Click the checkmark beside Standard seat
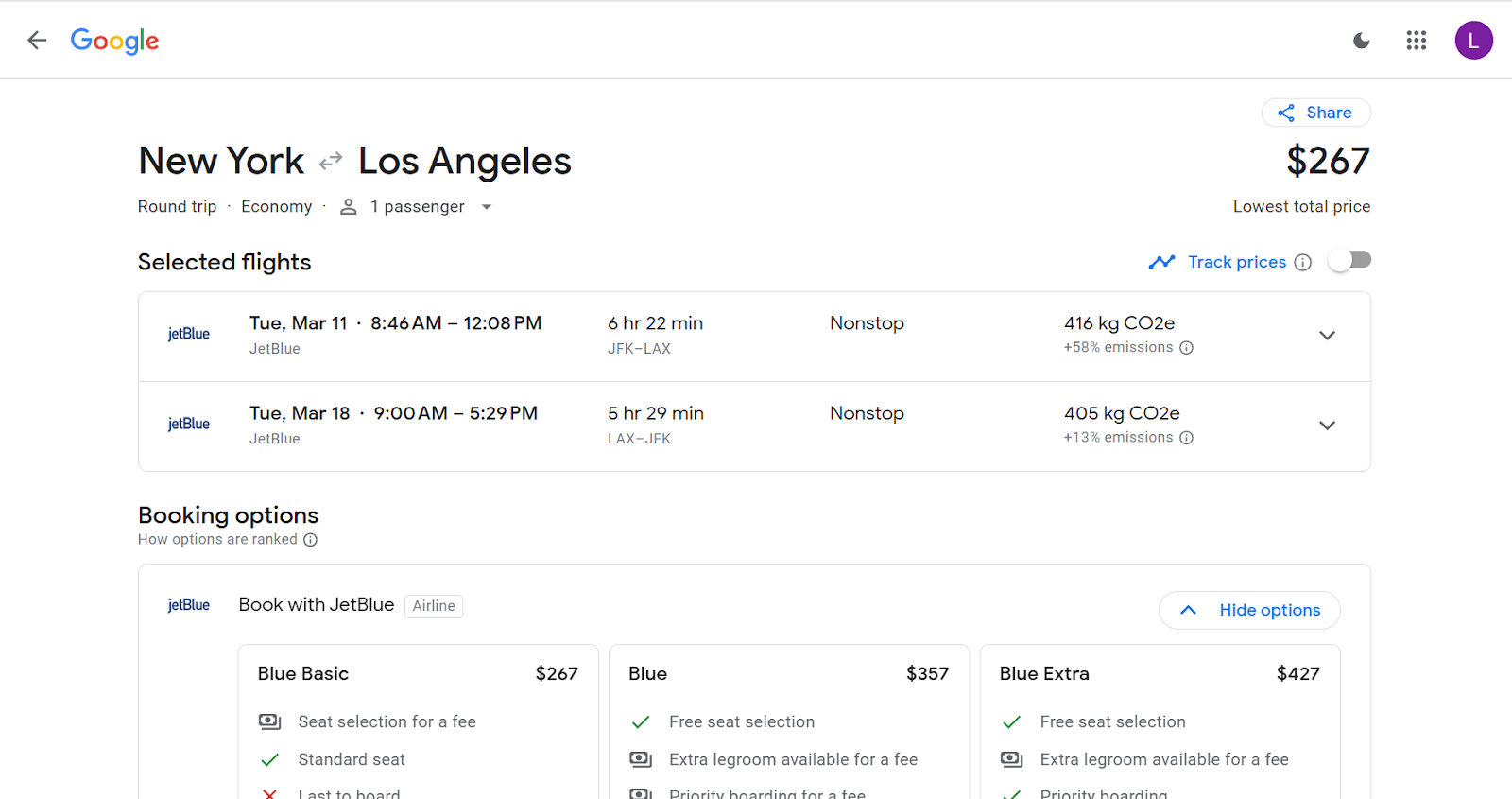Screen dimensions: 1512x799 [x=270, y=759]
